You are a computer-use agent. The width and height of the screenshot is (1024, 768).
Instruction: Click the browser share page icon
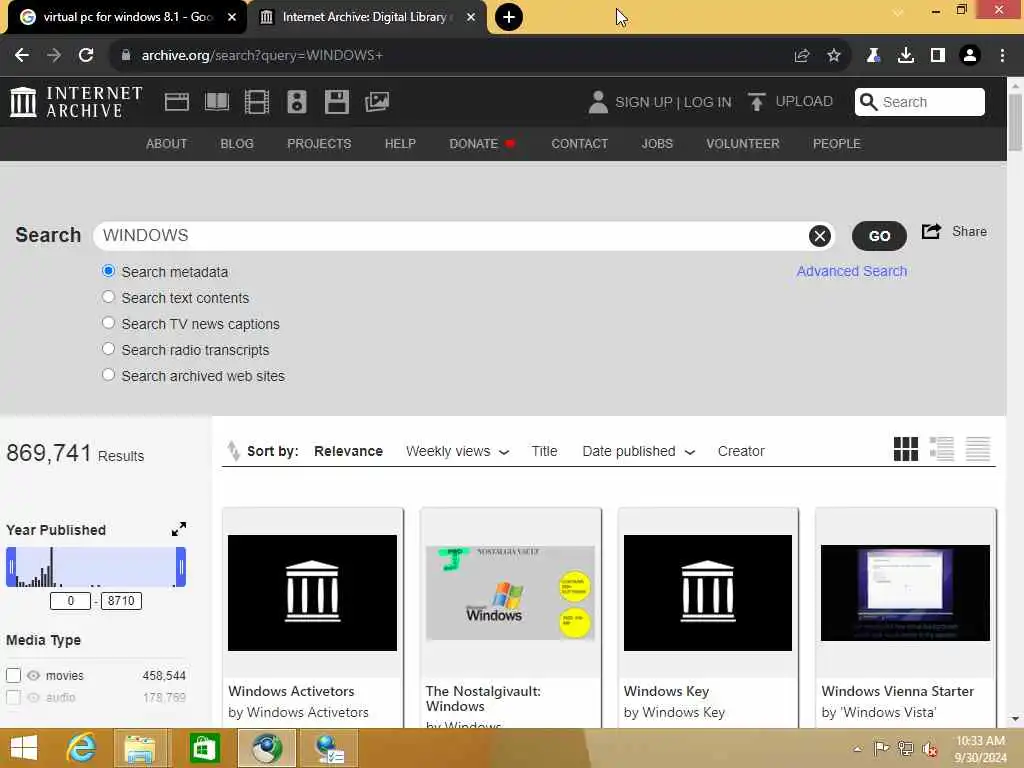[802, 56]
